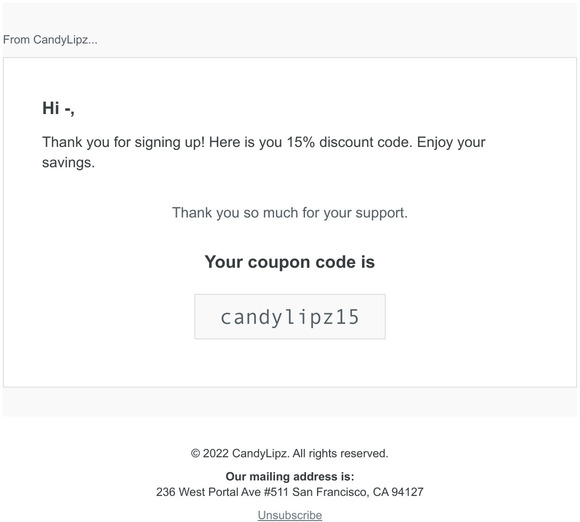Click the '#511' suite number

pyautogui.click(x=276, y=492)
